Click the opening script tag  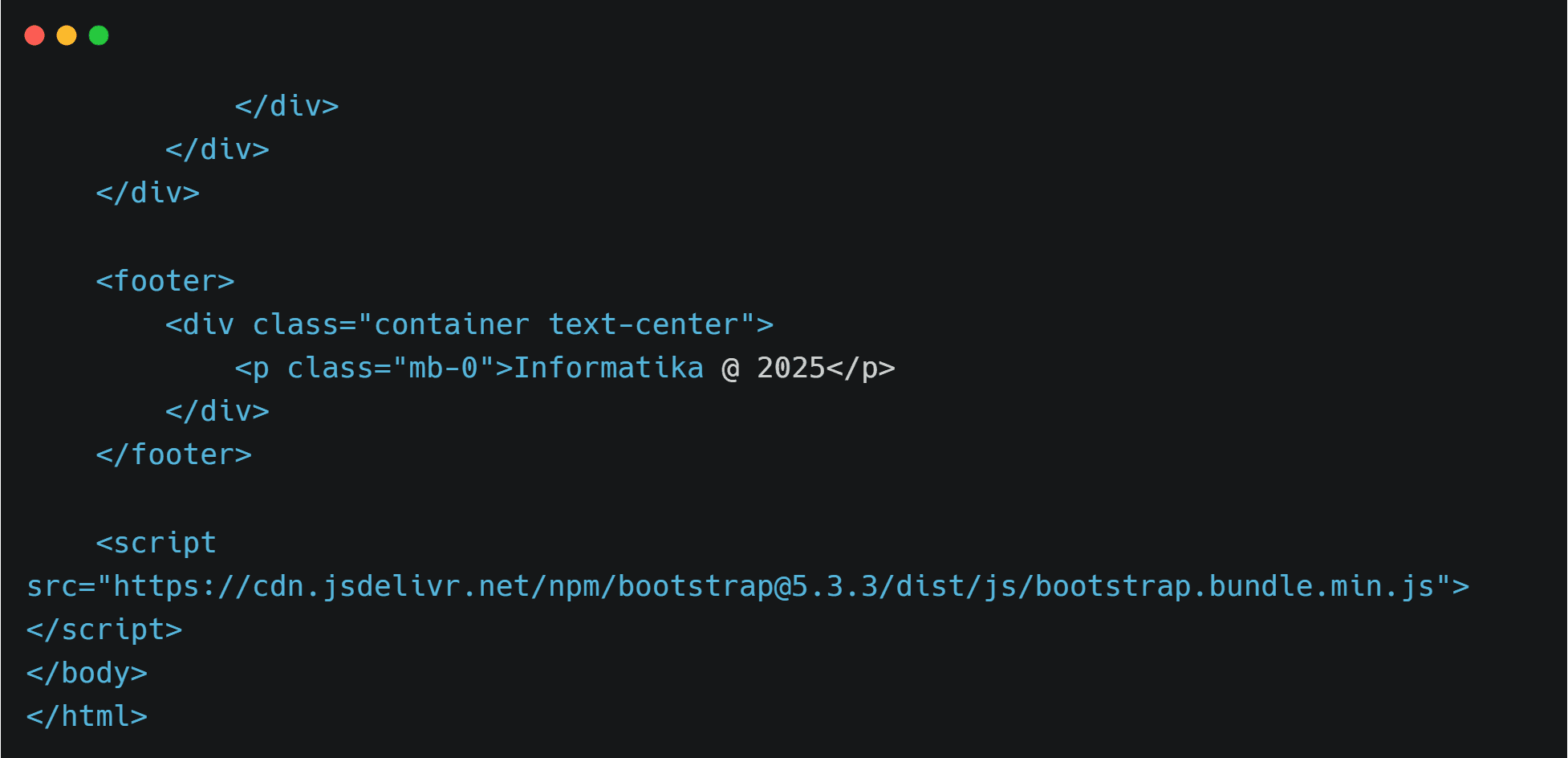pyautogui.click(x=156, y=543)
